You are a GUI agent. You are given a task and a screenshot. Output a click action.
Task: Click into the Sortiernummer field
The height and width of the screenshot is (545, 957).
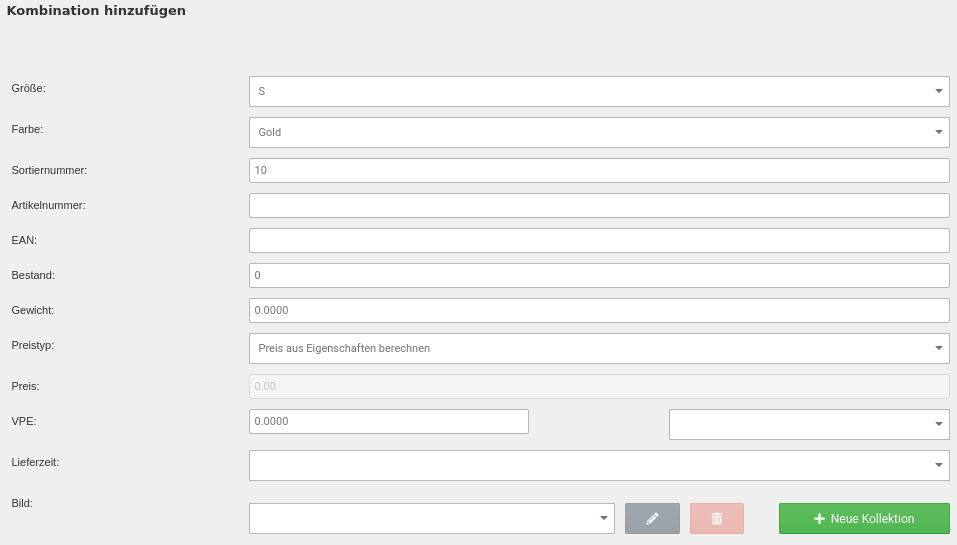(x=598, y=170)
